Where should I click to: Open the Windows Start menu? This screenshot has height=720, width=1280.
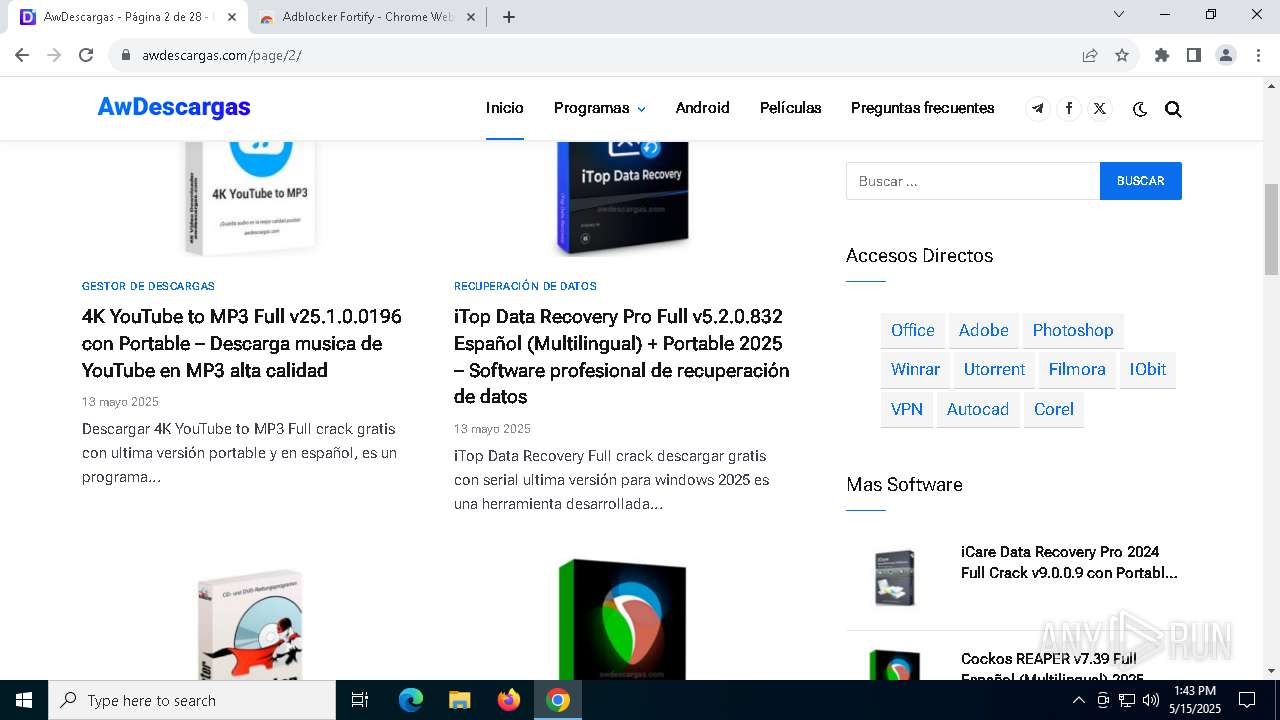[x=24, y=700]
